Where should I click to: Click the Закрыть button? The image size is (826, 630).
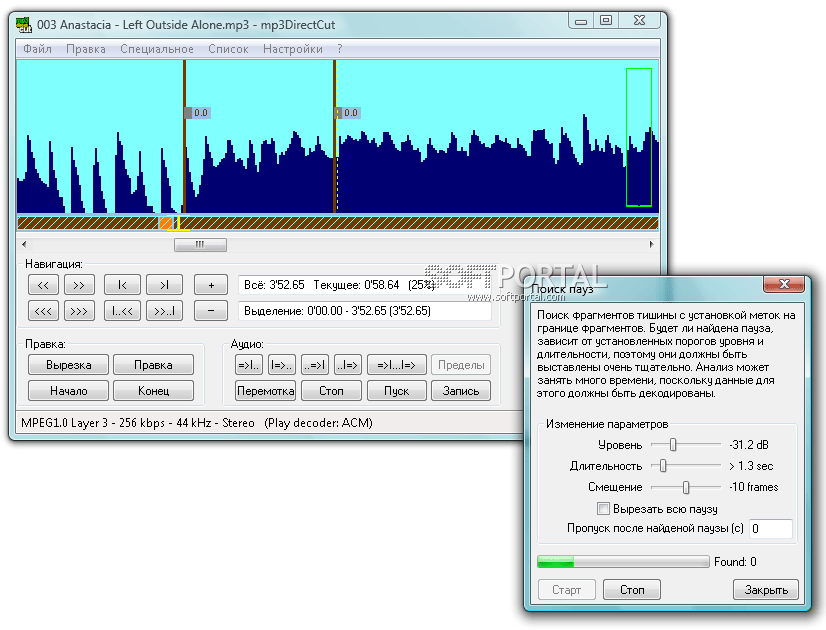click(766, 589)
